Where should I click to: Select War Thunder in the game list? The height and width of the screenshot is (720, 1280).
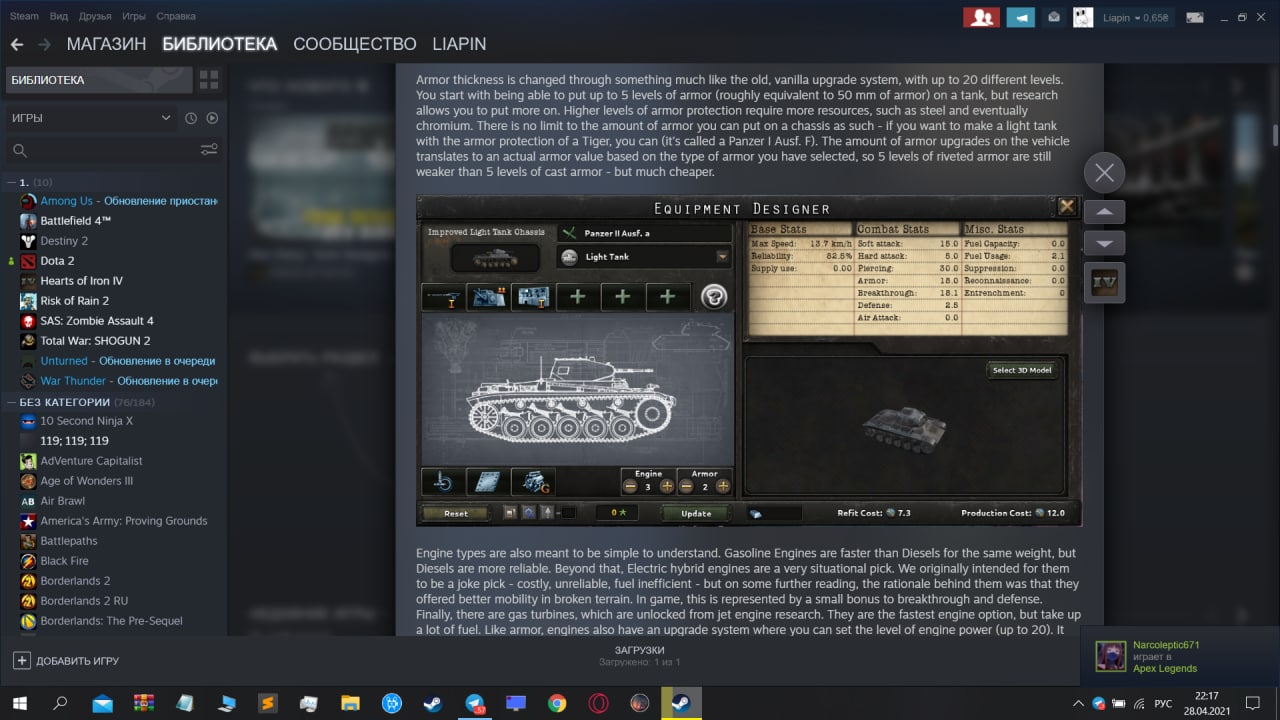click(x=118, y=381)
